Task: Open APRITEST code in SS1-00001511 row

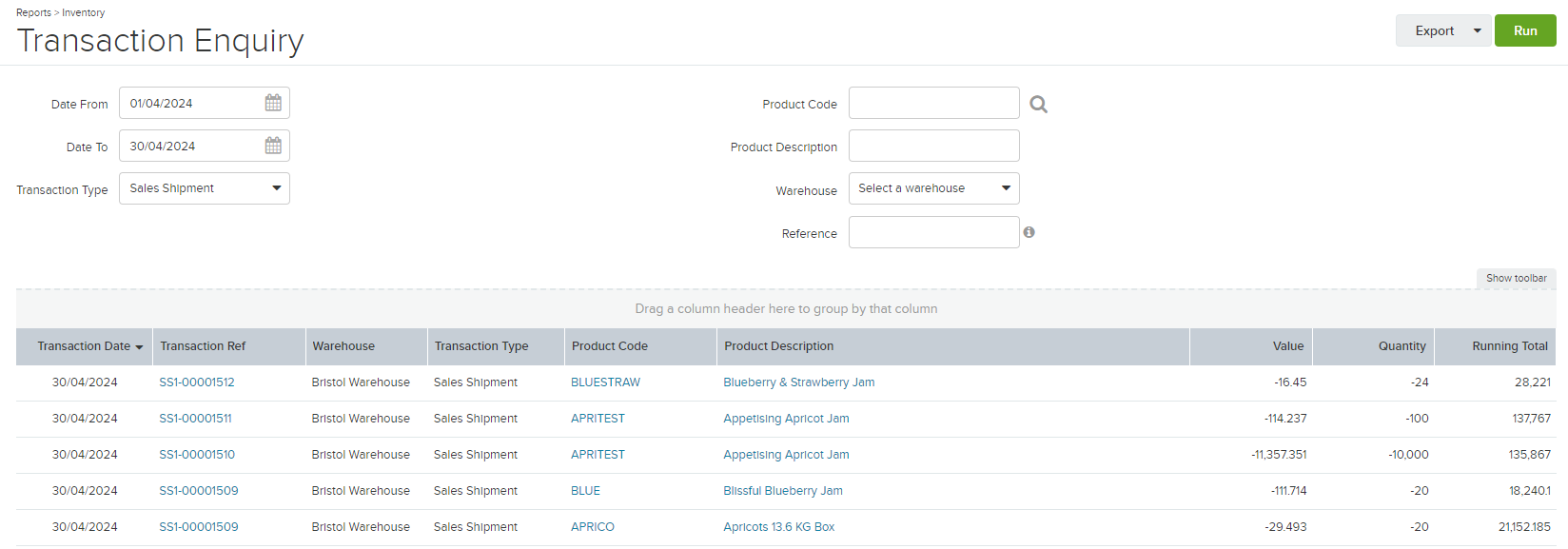Action: (x=598, y=419)
